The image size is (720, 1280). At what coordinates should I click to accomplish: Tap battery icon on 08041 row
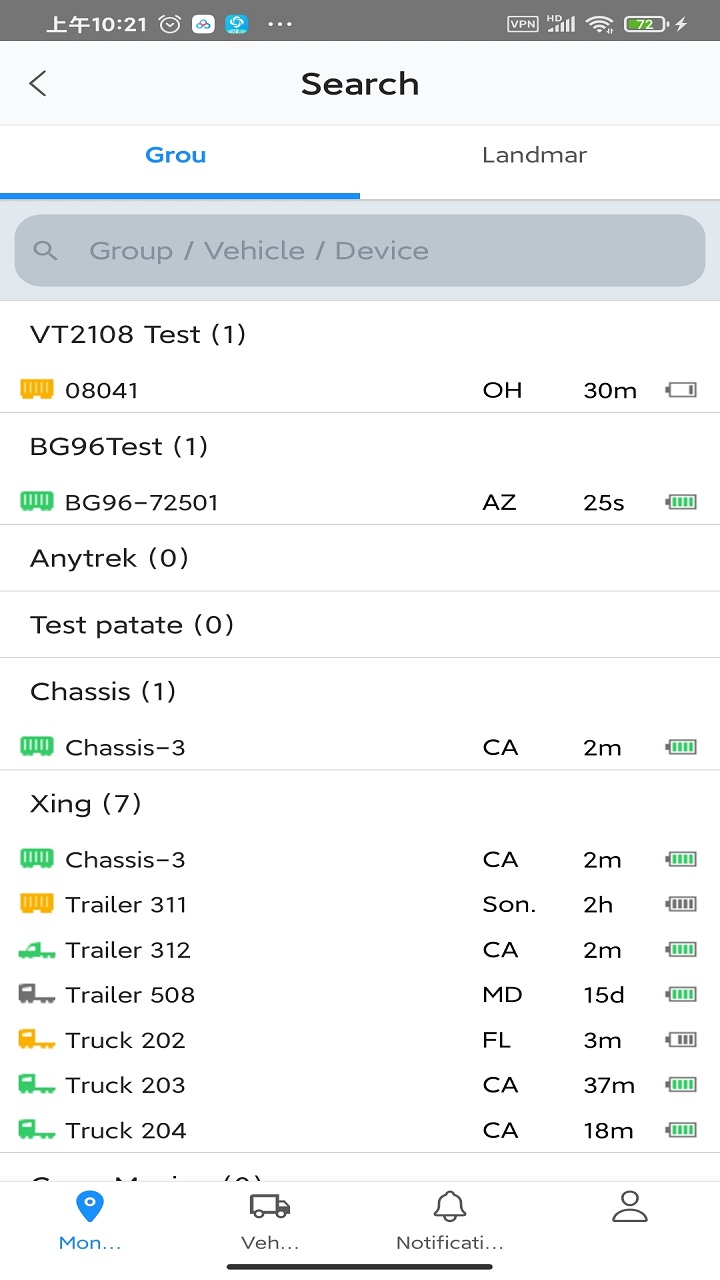[x=681, y=390]
